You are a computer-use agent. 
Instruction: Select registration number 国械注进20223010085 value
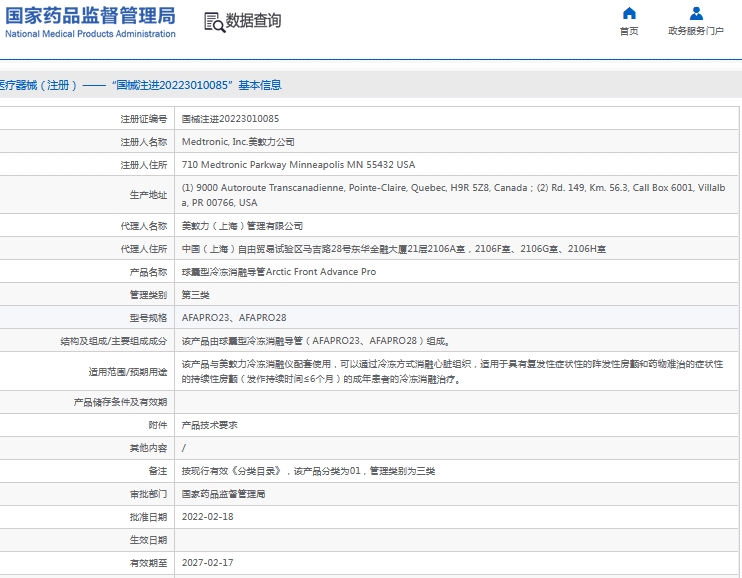(230, 119)
